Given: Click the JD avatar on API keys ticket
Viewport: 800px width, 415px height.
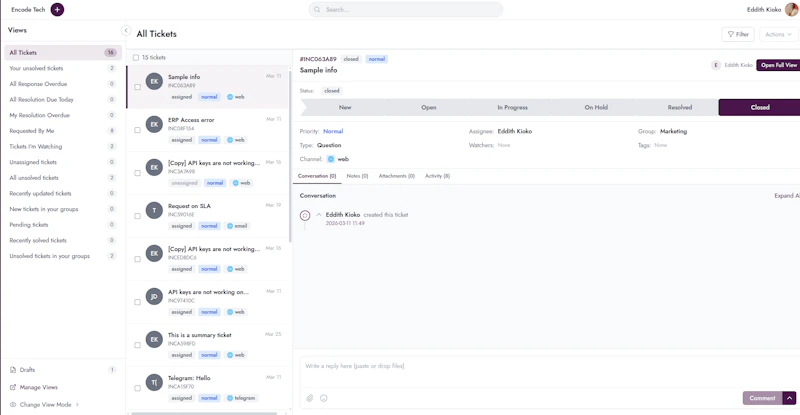Looking at the screenshot, I should [154, 296].
